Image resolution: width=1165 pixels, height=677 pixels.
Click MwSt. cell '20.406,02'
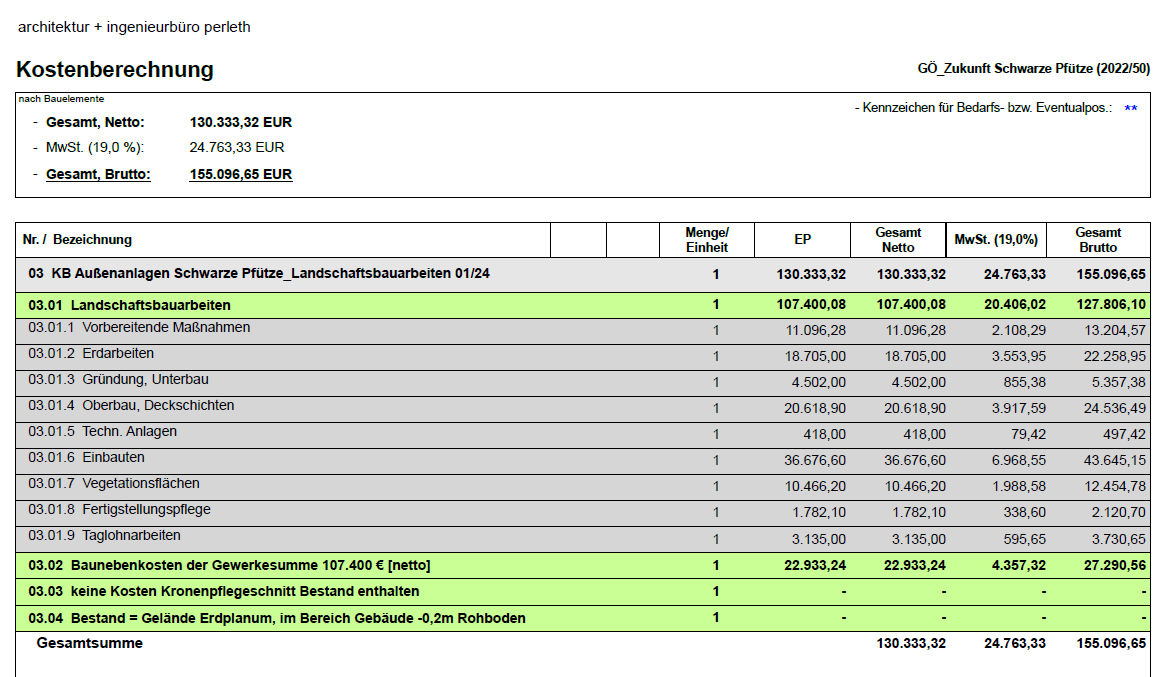tap(1015, 305)
